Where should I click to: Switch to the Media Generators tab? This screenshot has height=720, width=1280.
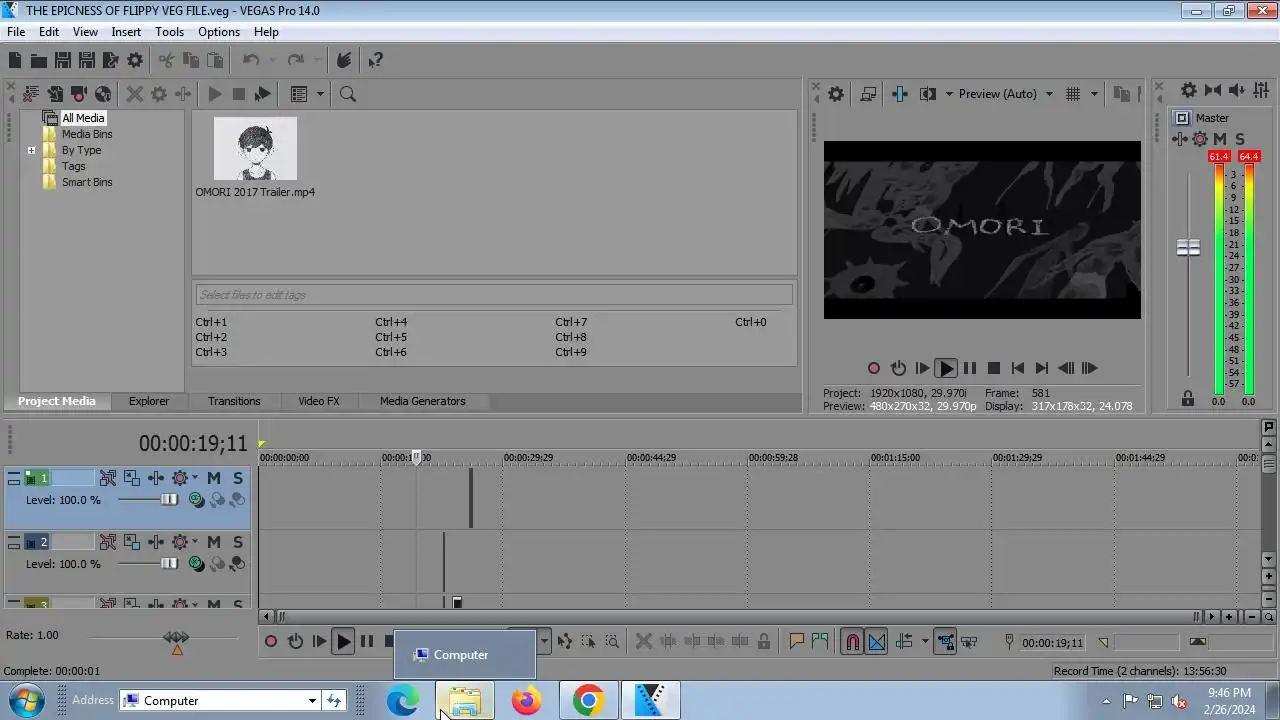point(423,401)
